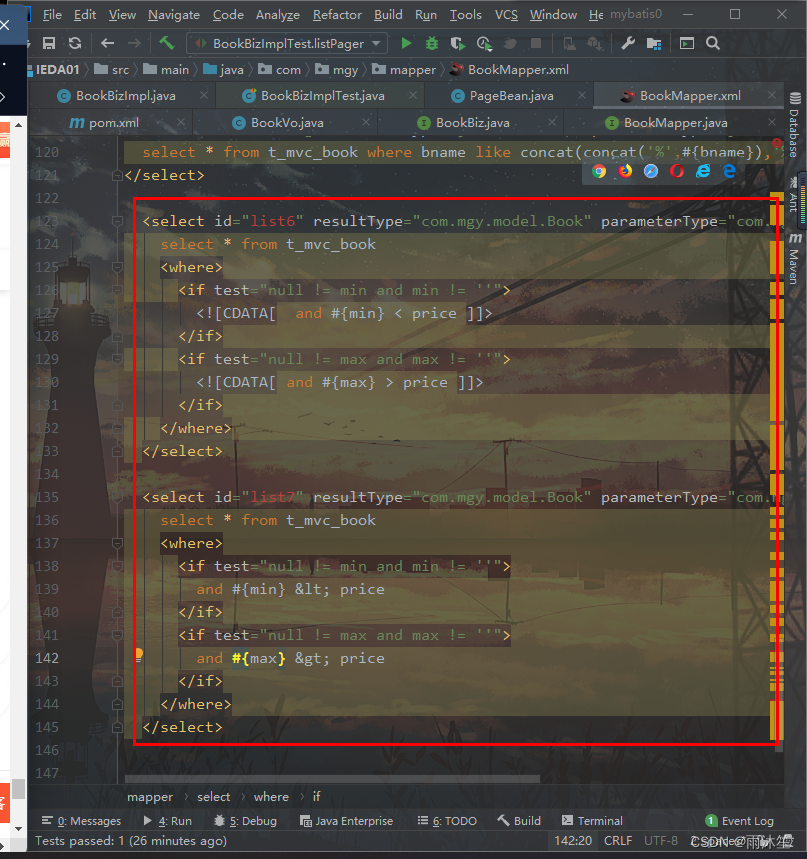Open run configuration dropdown BookBizImplTest.listPager
This screenshot has height=859, width=807.
287,43
